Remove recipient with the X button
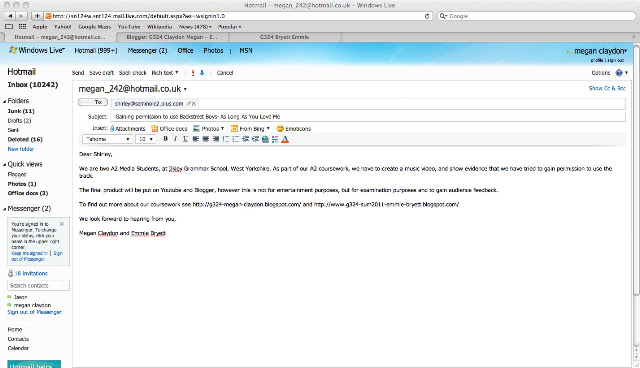This screenshot has width=640, height=368. 194,104
